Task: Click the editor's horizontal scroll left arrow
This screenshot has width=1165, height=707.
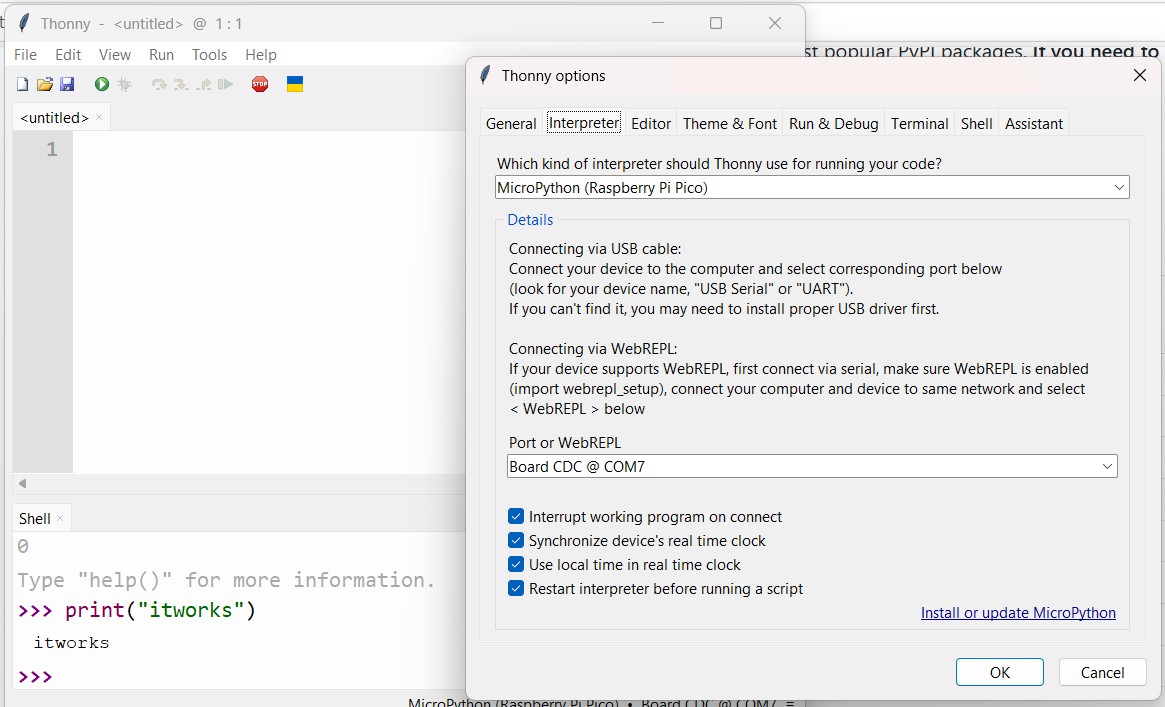Action: 22,483
